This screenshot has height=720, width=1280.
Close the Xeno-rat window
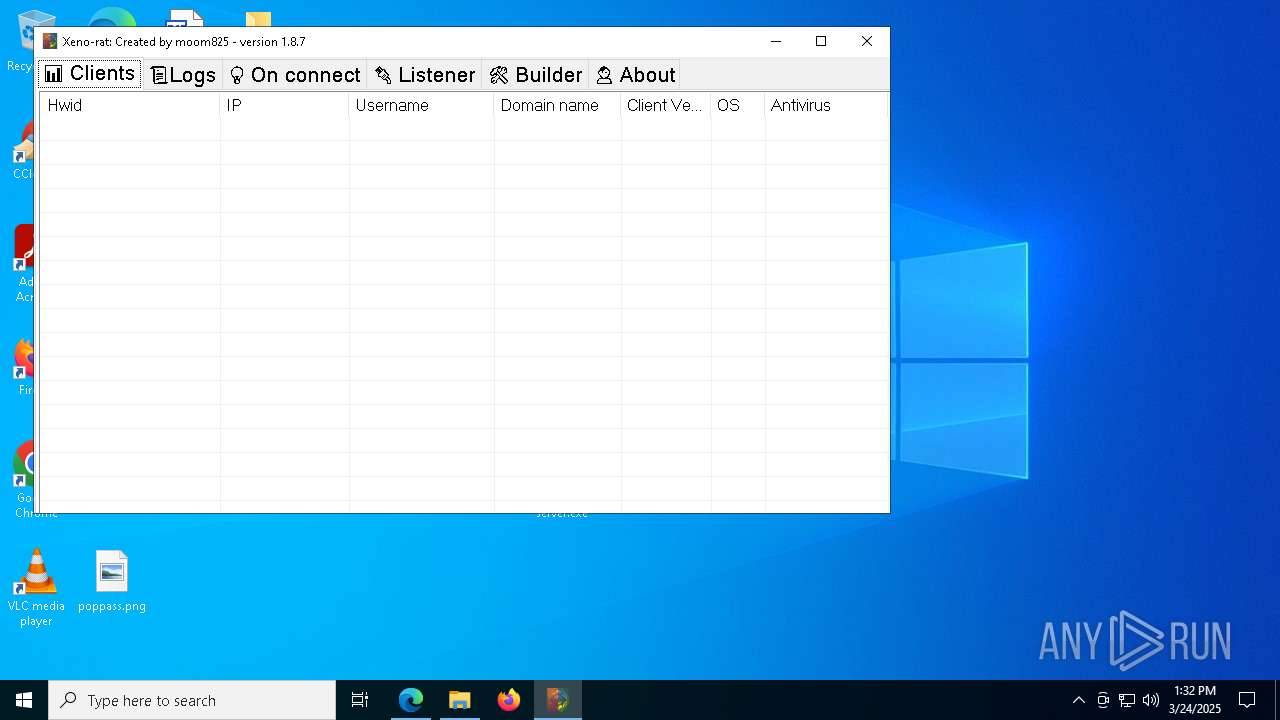pyautogui.click(x=867, y=41)
